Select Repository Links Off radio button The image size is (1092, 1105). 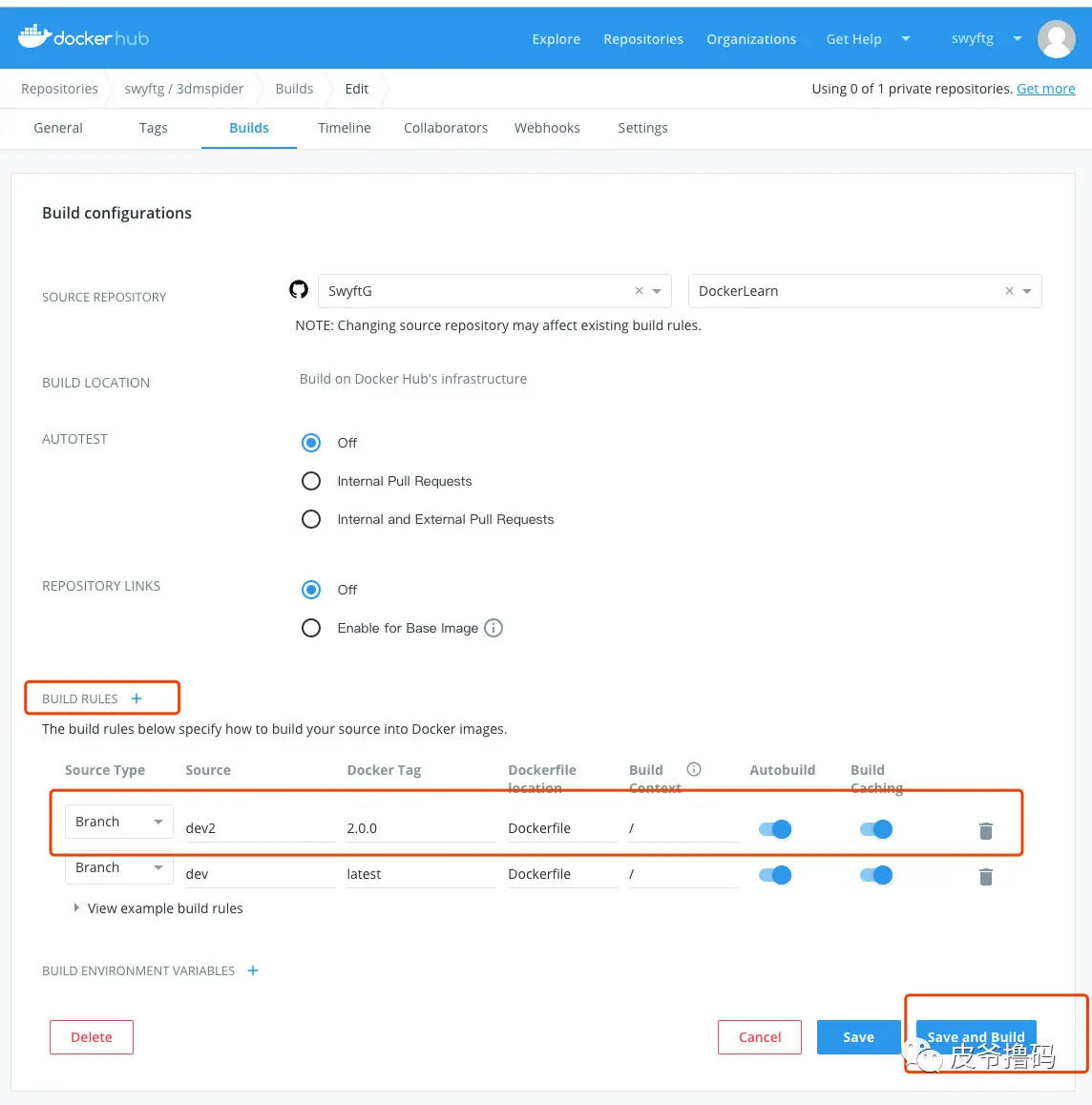point(311,590)
